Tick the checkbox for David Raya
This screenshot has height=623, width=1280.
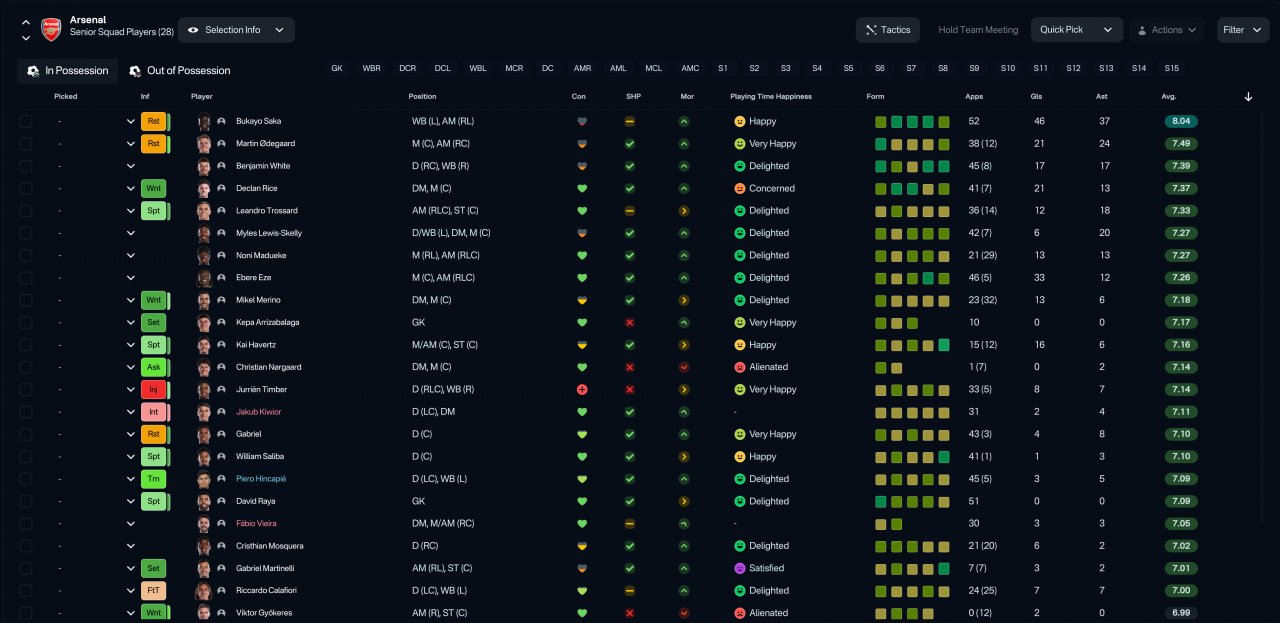click(26, 501)
